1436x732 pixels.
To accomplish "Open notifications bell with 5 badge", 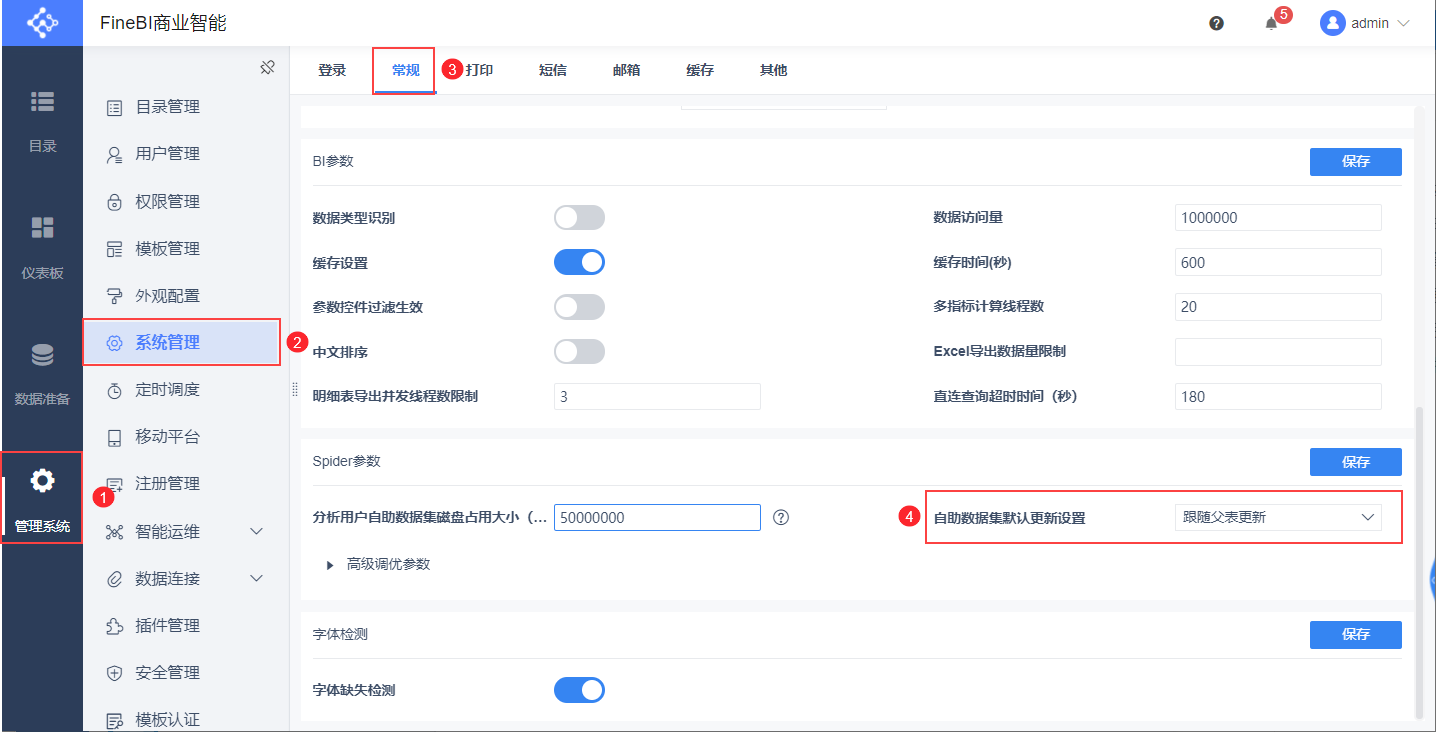I will 1273,22.
